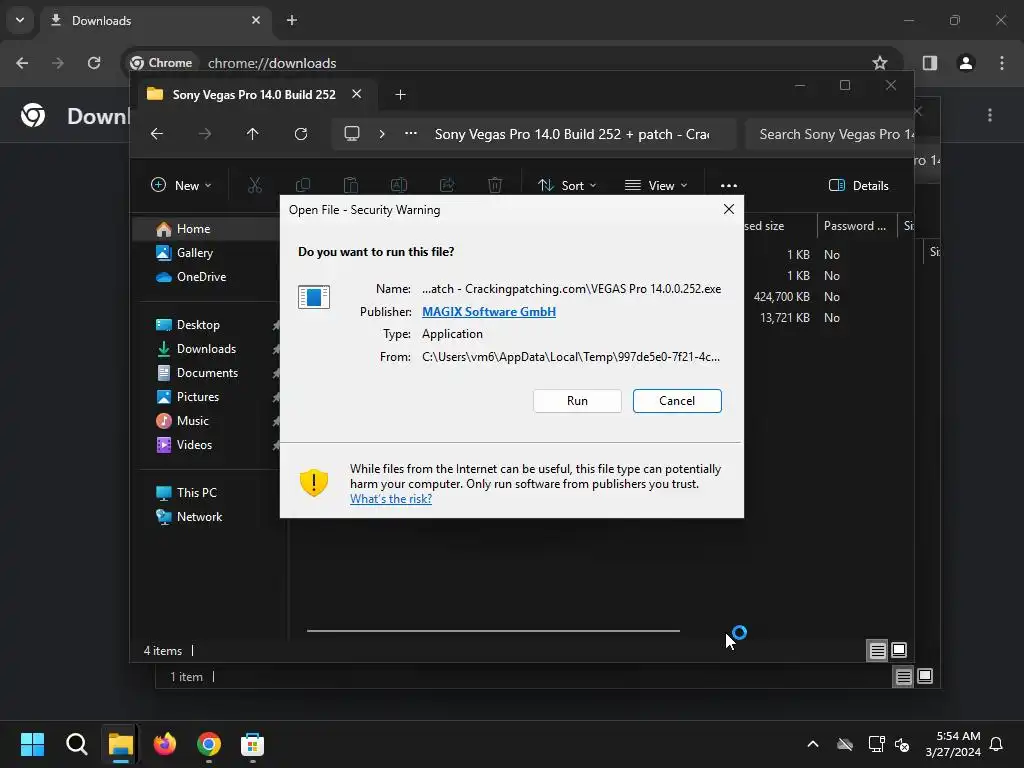Open Chrome's three-dot menu
Image resolution: width=1024 pixels, height=768 pixels.
pos(1002,63)
